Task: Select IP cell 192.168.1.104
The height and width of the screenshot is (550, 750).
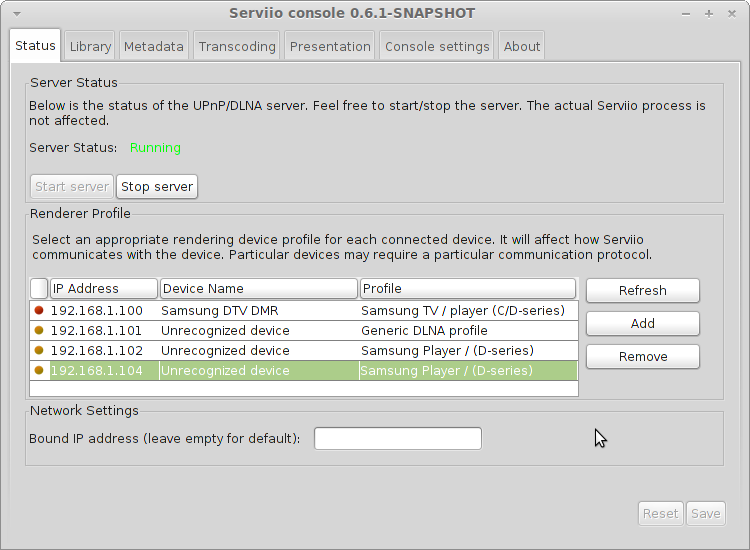Action: (104, 371)
